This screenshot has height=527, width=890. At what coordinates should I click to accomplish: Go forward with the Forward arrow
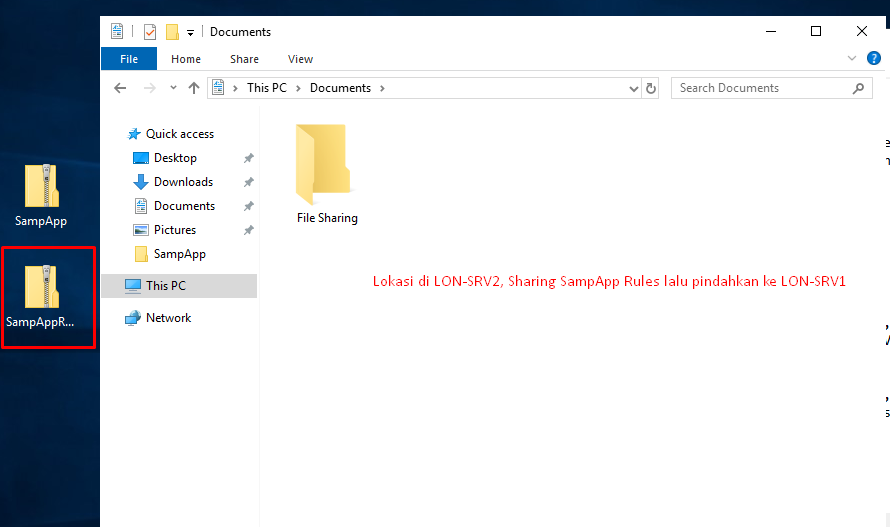(149, 88)
